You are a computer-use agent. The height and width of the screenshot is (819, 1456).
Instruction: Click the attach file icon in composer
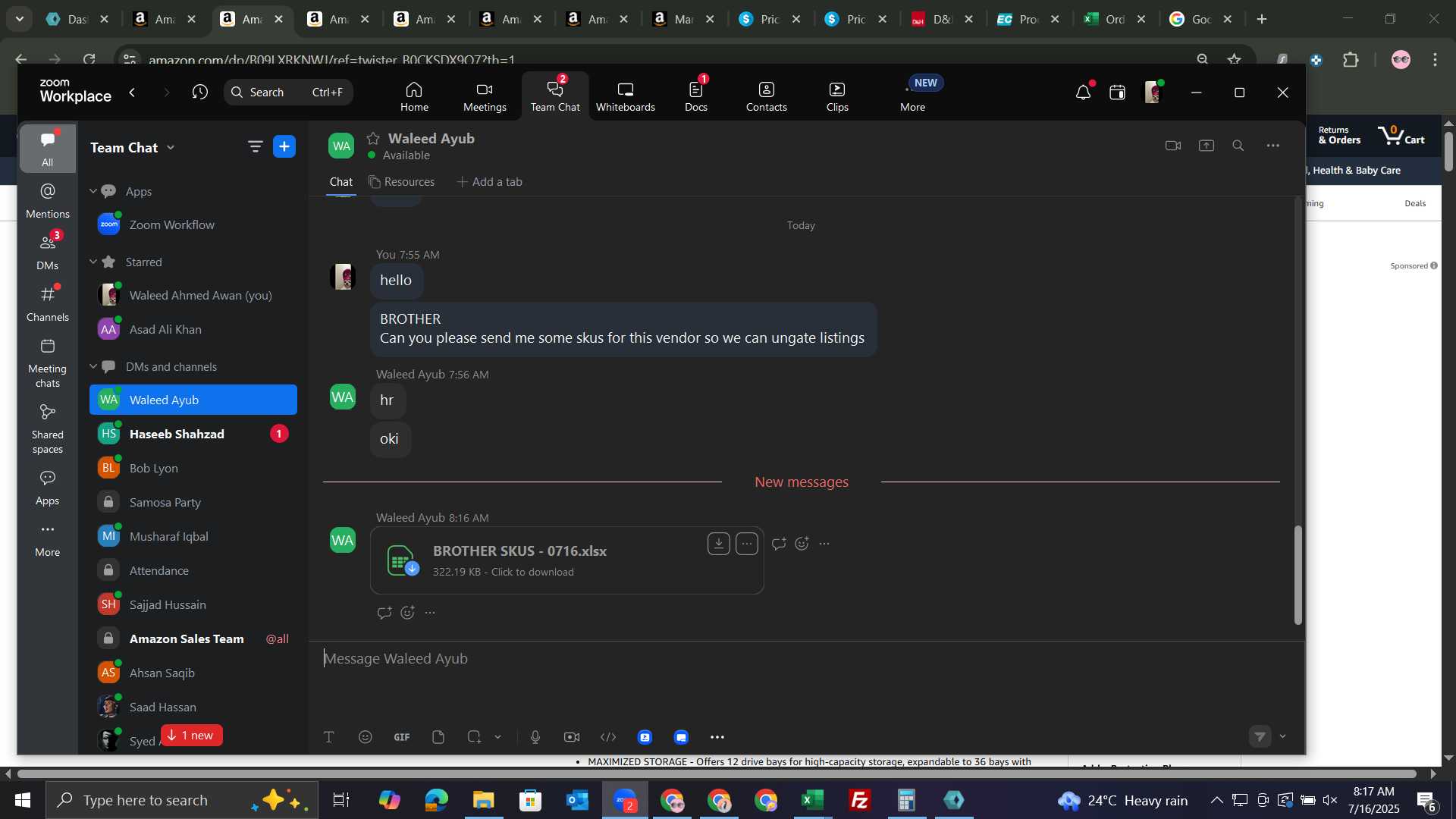438,737
